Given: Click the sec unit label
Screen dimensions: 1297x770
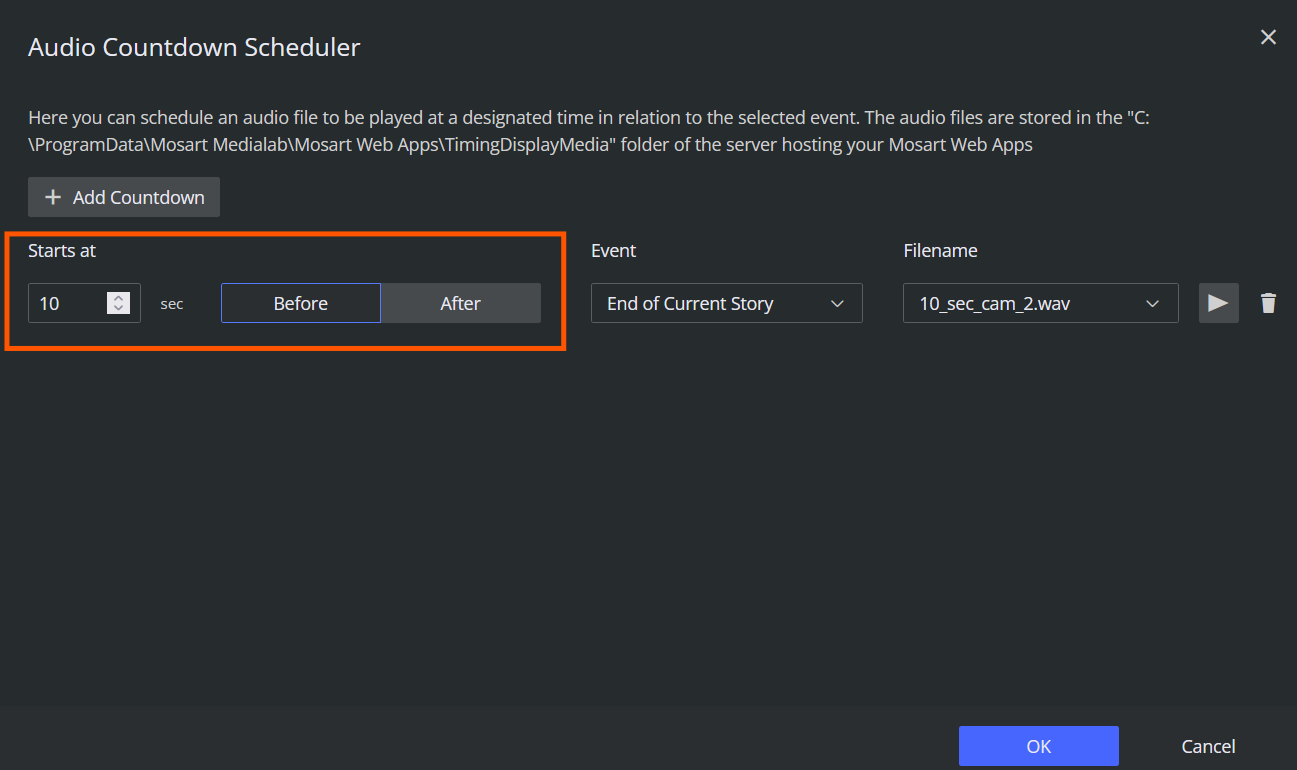Looking at the screenshot, I should (172, 304).
